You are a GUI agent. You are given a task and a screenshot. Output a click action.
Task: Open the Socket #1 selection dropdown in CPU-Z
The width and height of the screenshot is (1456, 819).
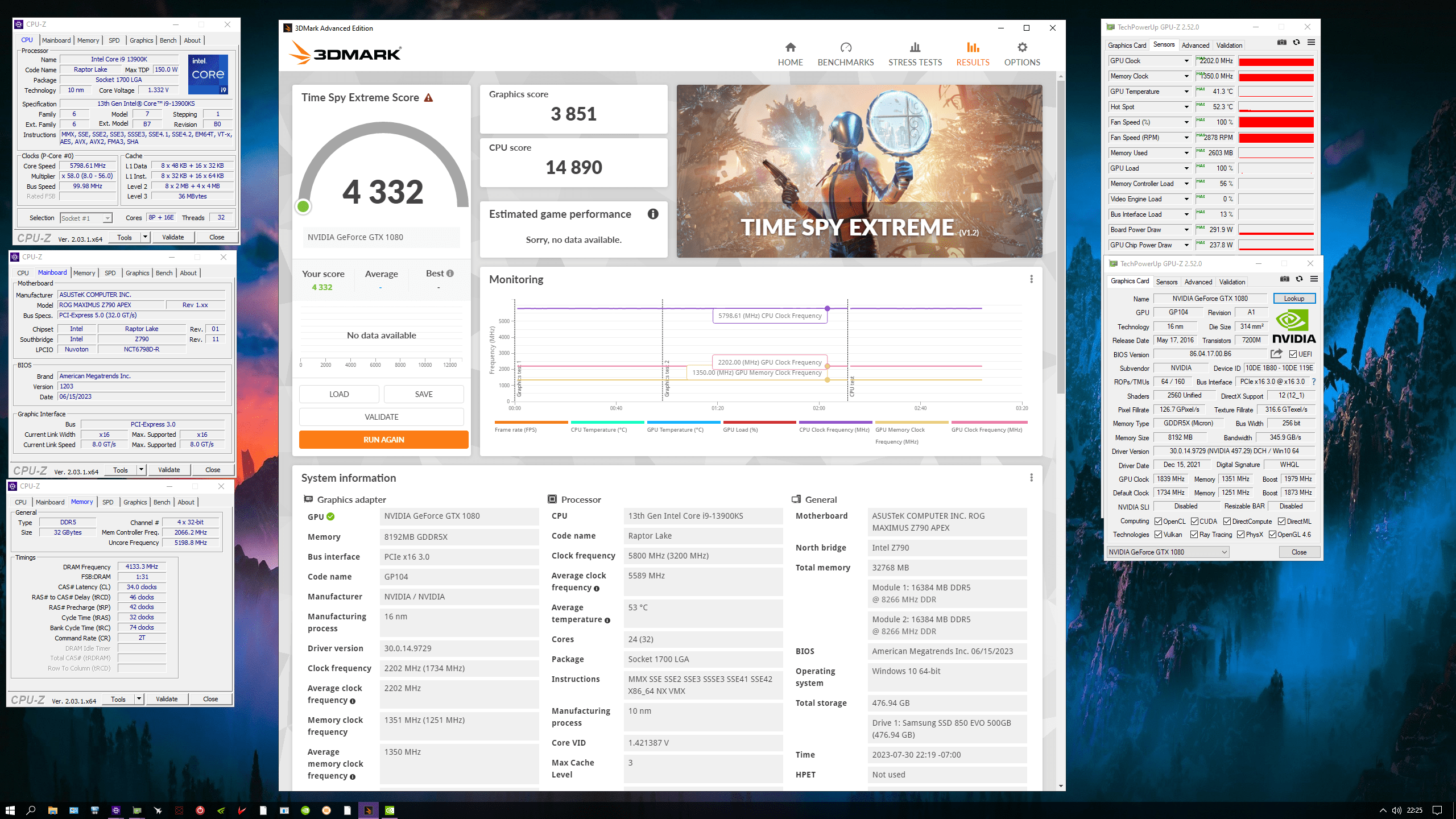[86, 218]
